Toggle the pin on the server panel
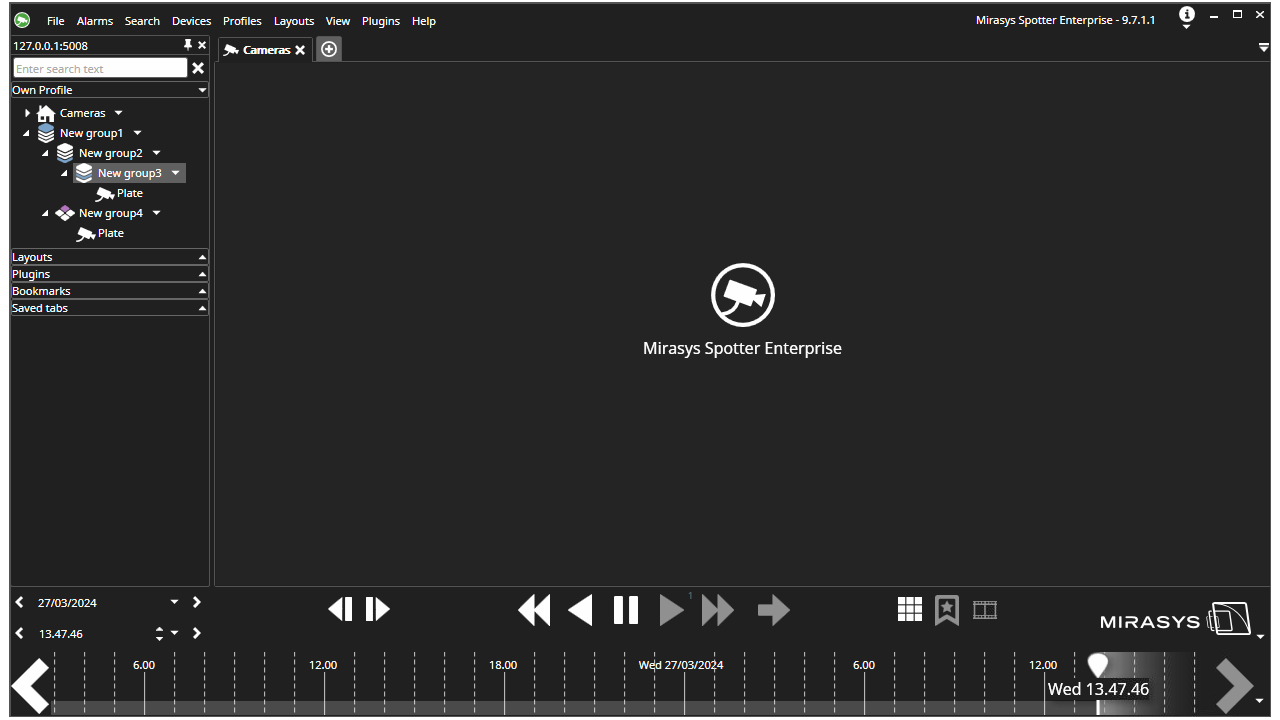 pos(187,45)
